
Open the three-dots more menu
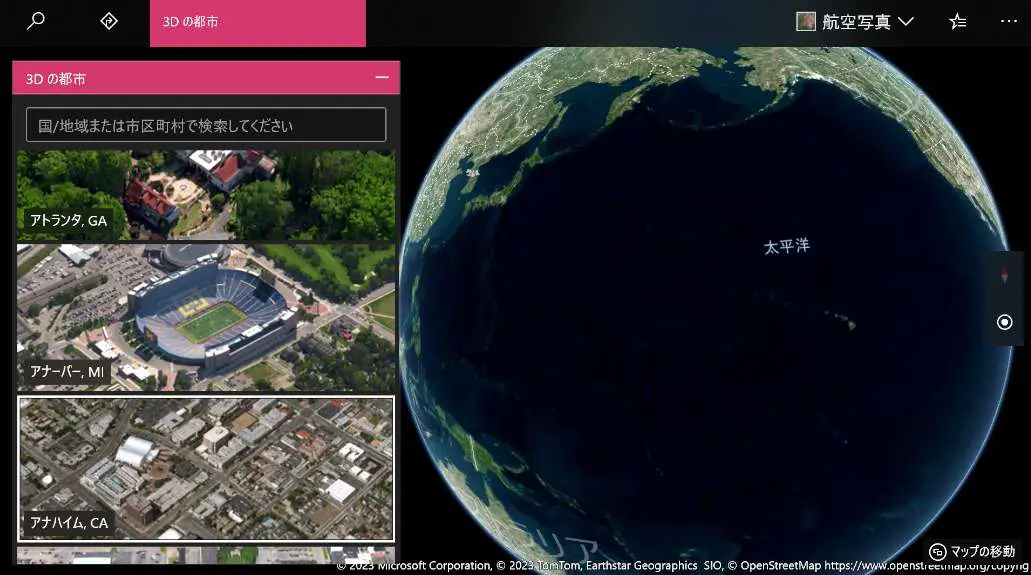[1009, 22]
